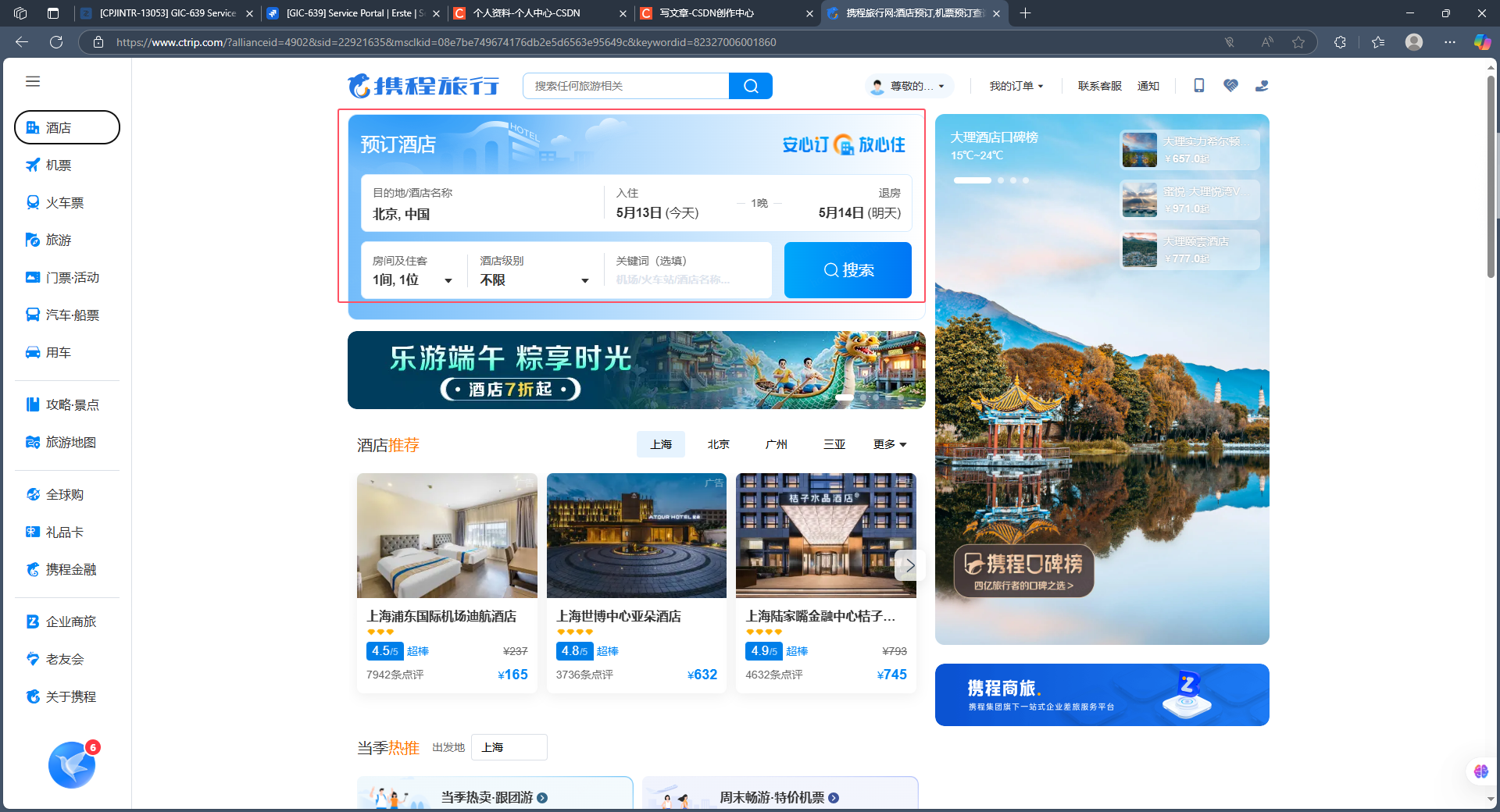This screenshot has width=1500, height=812.
Task: Open the hamburger menu in sidebar
Action: point(33,81)
